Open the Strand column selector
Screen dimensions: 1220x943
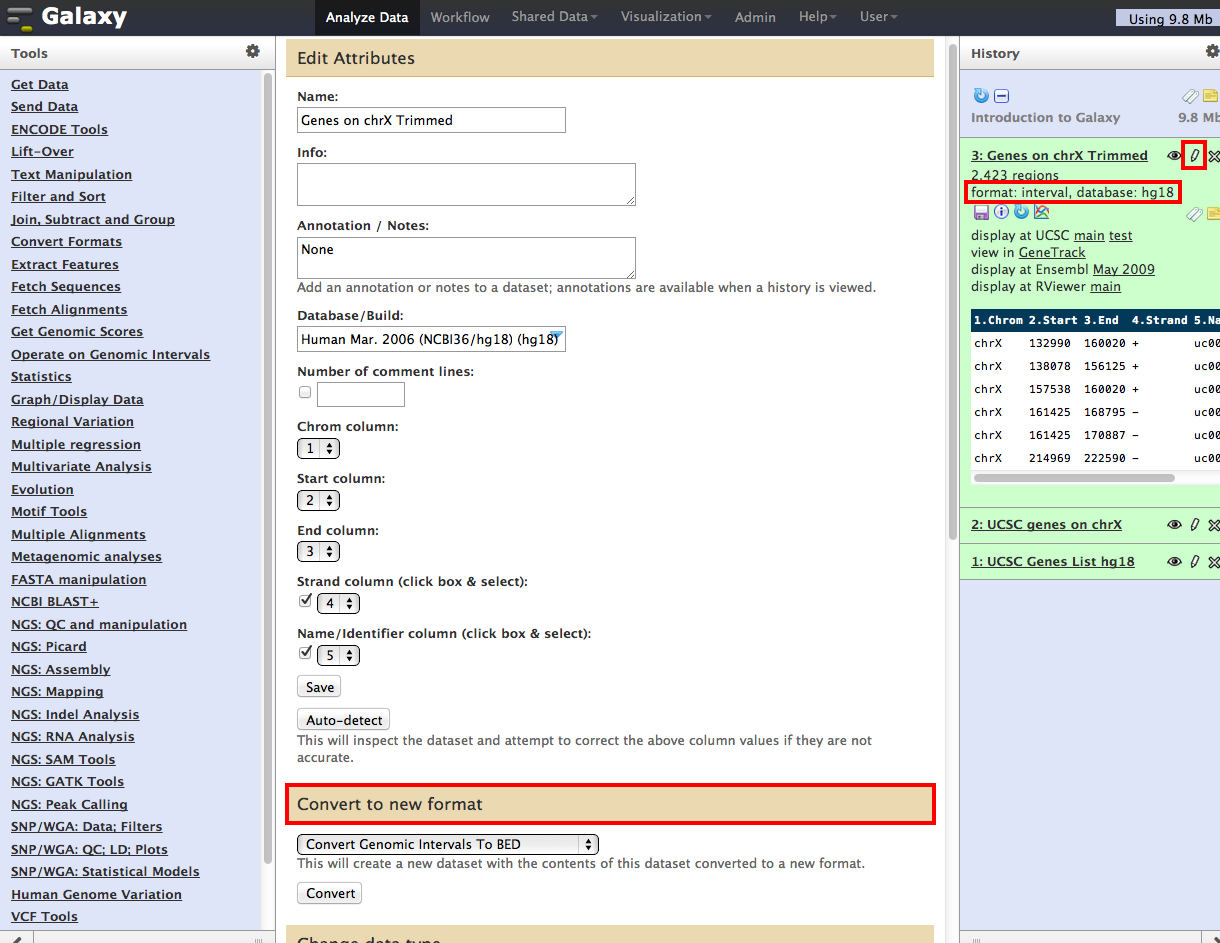tap(338, 603)
